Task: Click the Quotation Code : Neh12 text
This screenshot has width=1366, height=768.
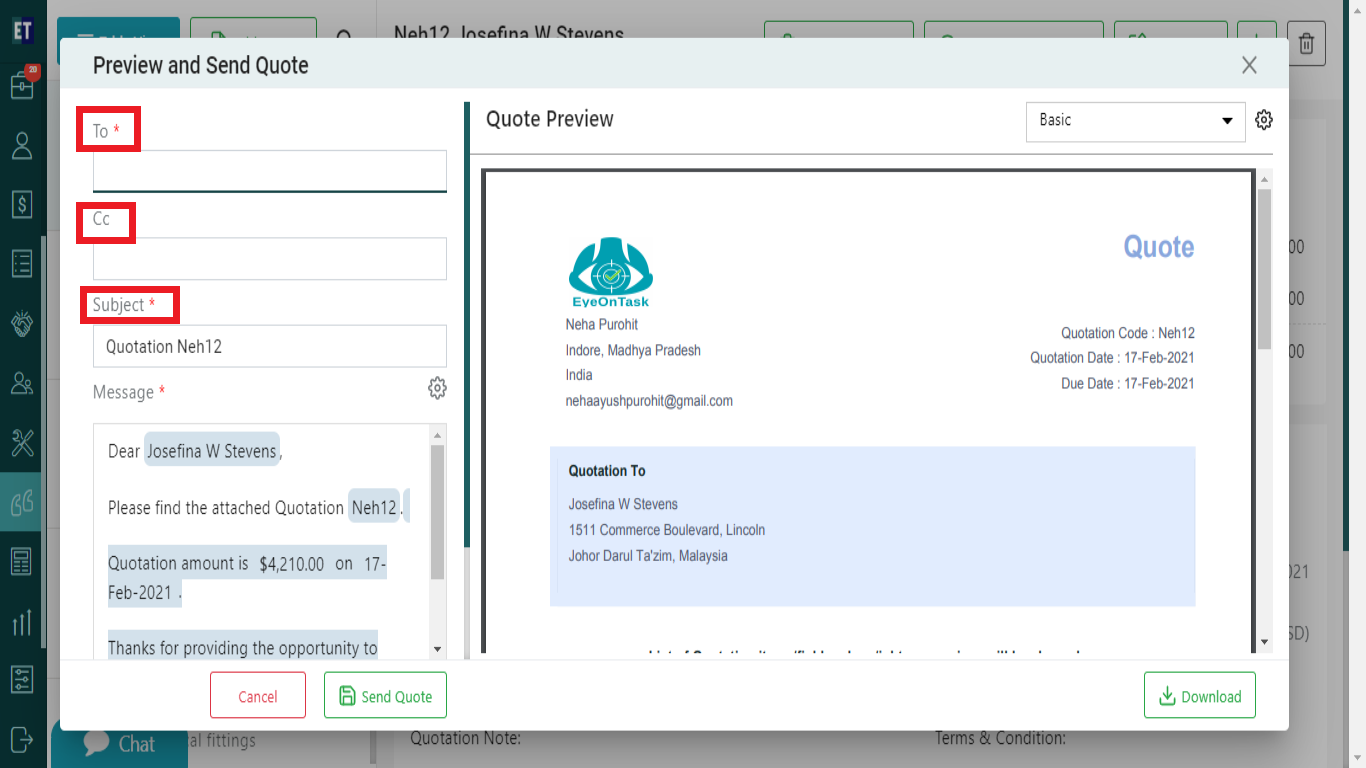Action: coord(1128,333)
